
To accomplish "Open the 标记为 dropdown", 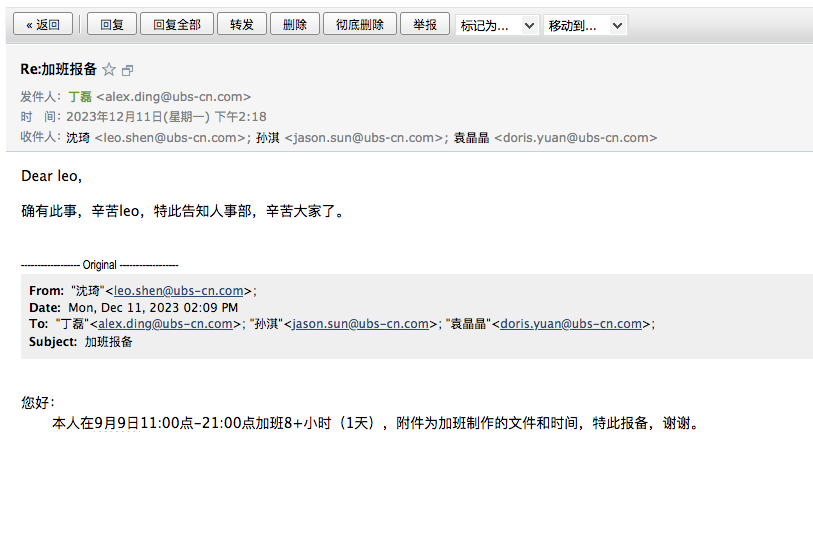I will (497, 26).
